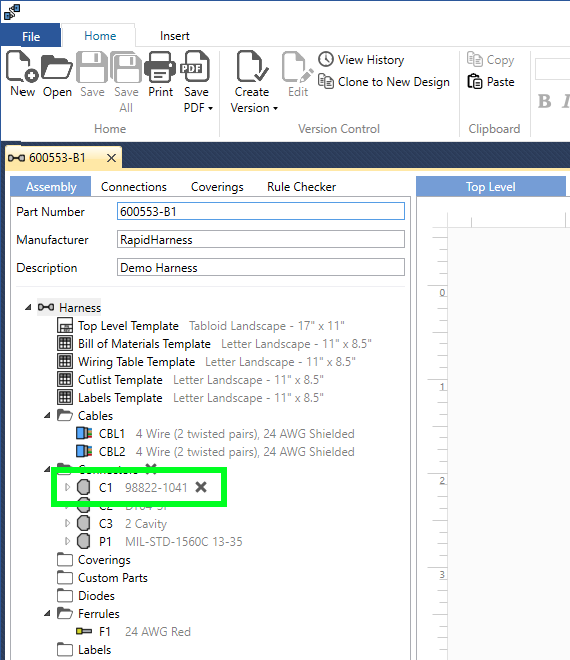570x660 pixels.
Task: Select the Harness tree item
Action: point(69,308)
